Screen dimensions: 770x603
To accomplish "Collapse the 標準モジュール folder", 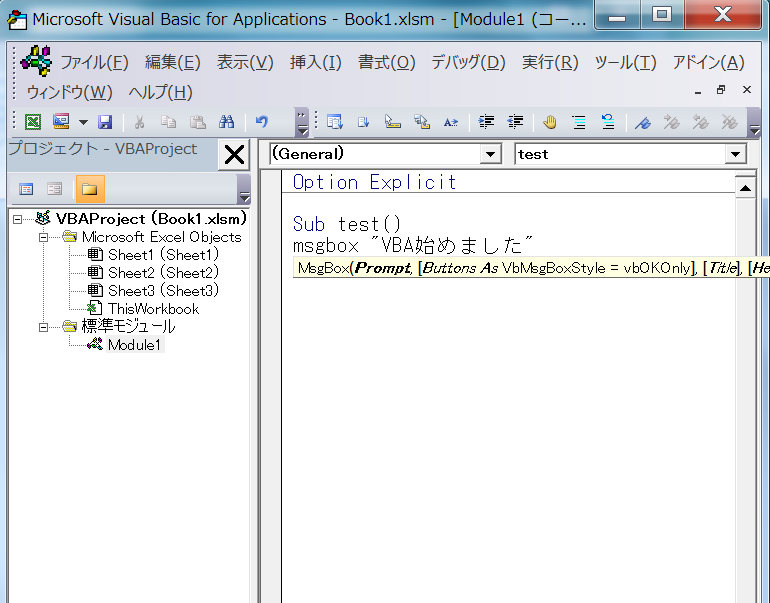I will 44,327.
